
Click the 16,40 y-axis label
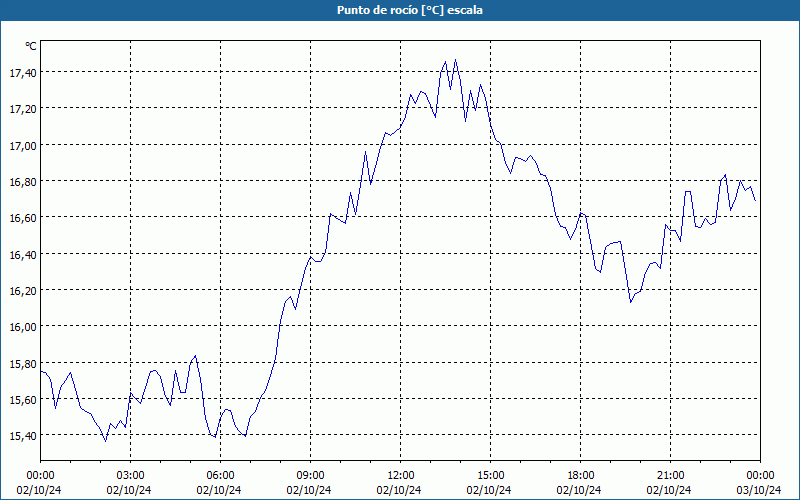23,255
